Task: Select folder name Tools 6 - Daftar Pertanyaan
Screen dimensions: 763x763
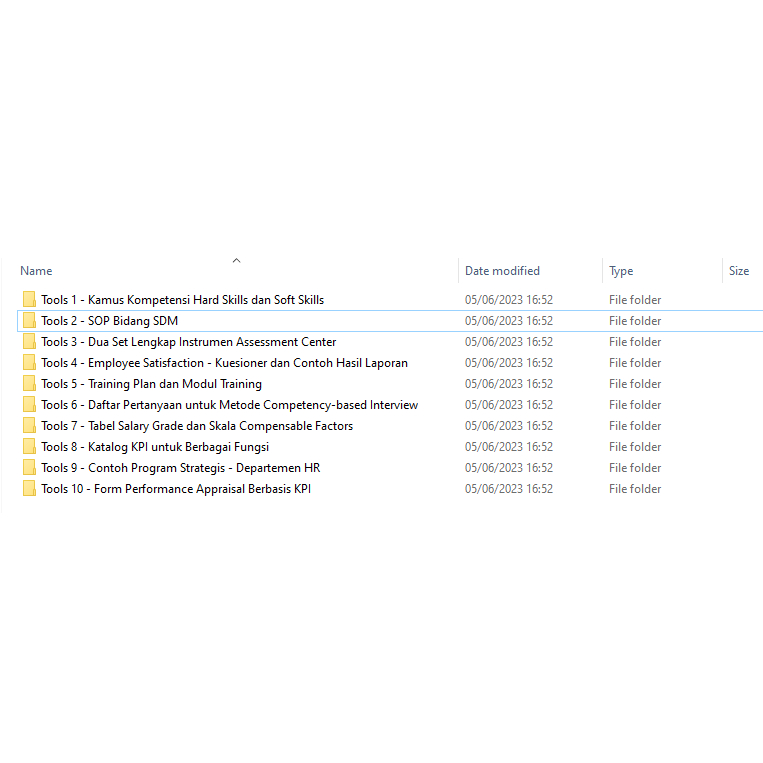Action: [x=229, y=404]
